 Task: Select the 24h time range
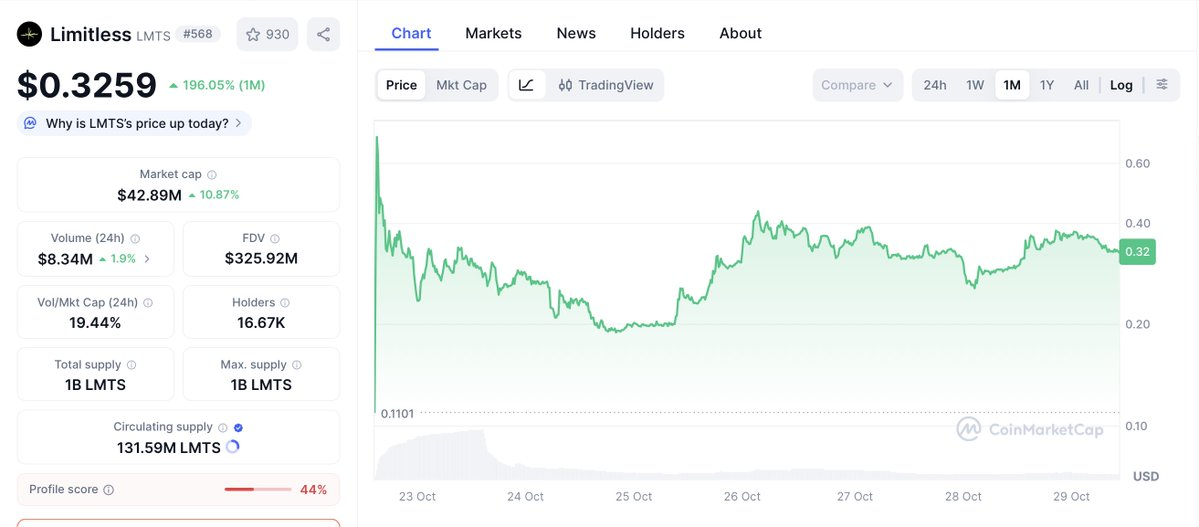click(x=935, y=85)
